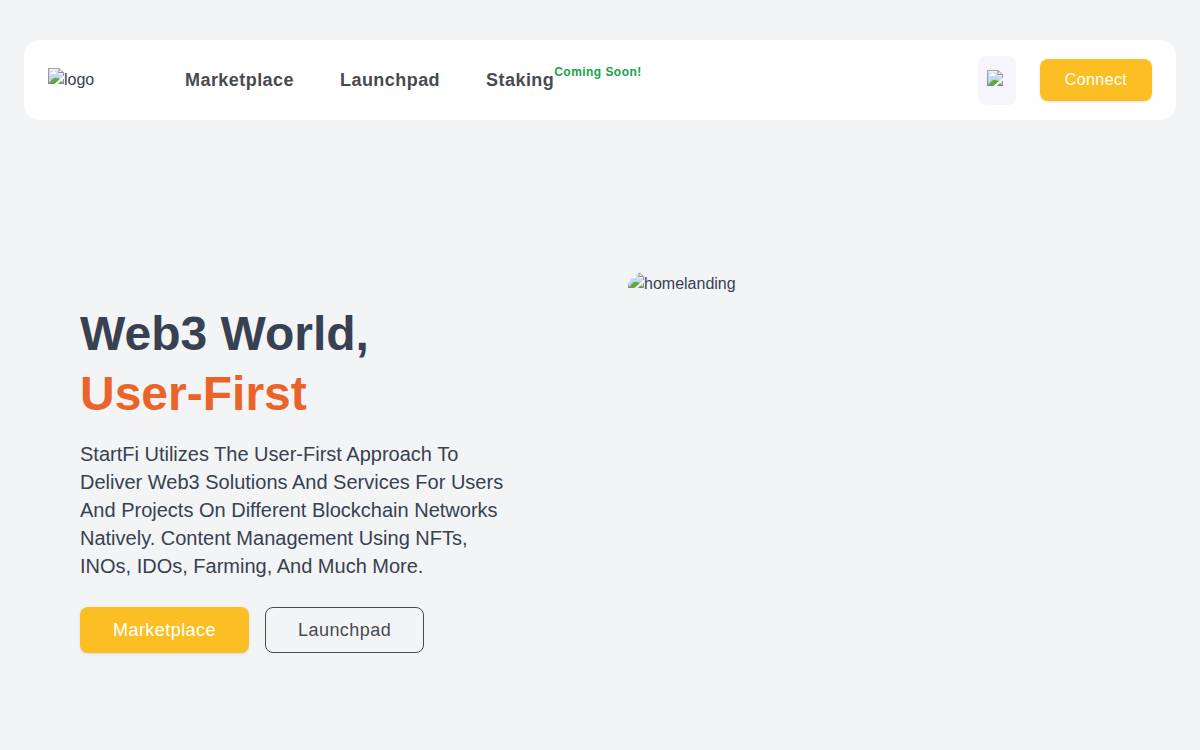
Task: Click the icon button beside Connect
Action: 996,80
